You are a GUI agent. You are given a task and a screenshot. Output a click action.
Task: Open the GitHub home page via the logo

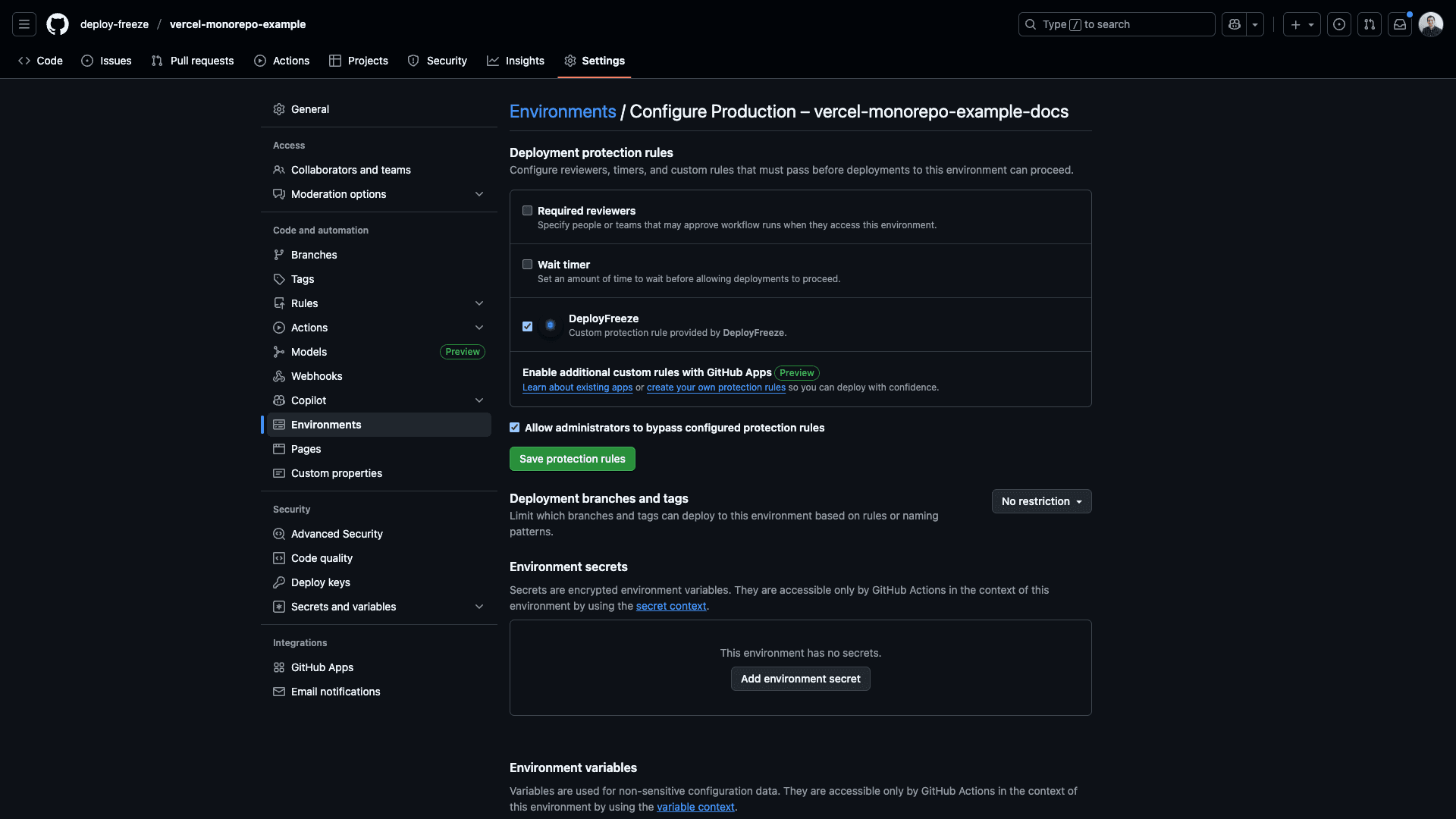click(58, 24)
